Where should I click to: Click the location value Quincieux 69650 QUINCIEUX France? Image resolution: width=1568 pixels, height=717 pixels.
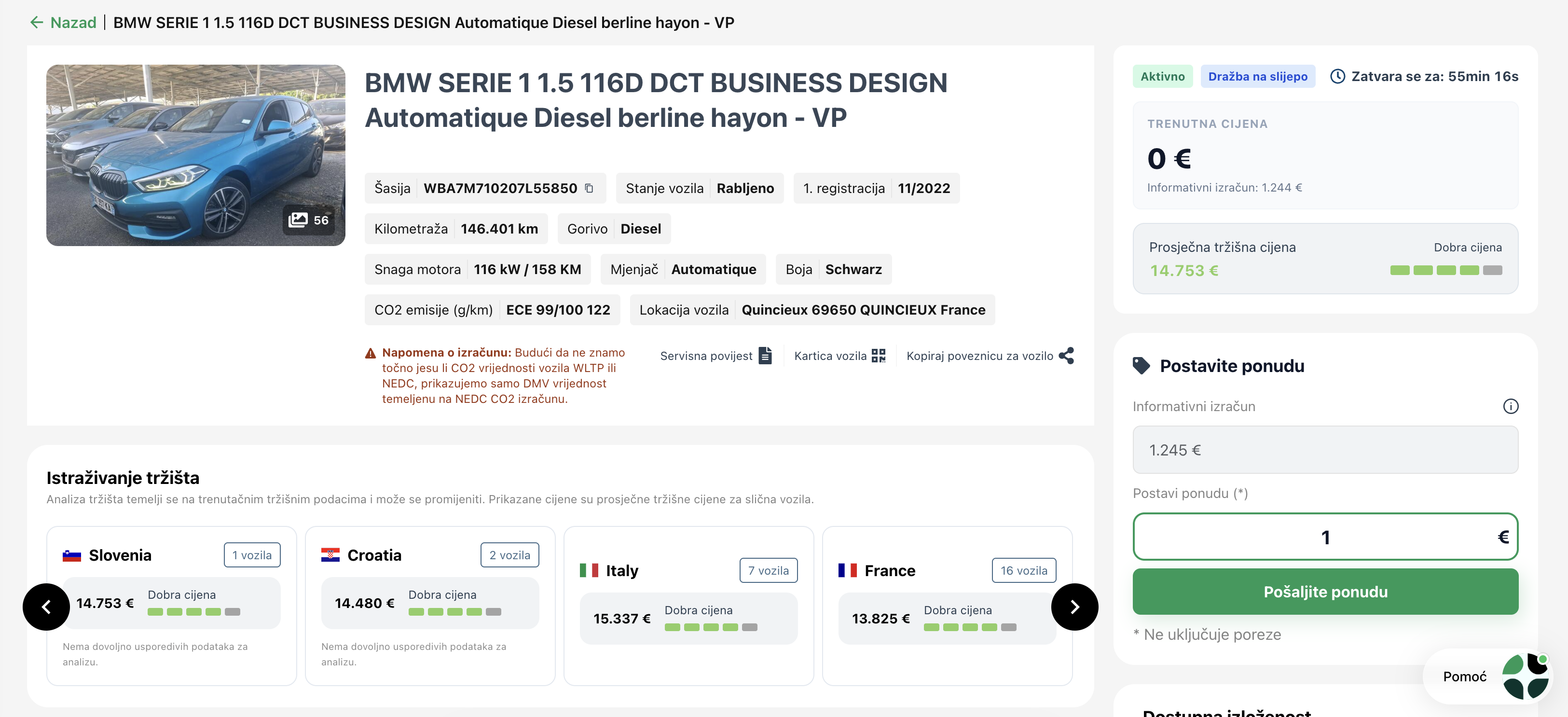coord(863,310)
